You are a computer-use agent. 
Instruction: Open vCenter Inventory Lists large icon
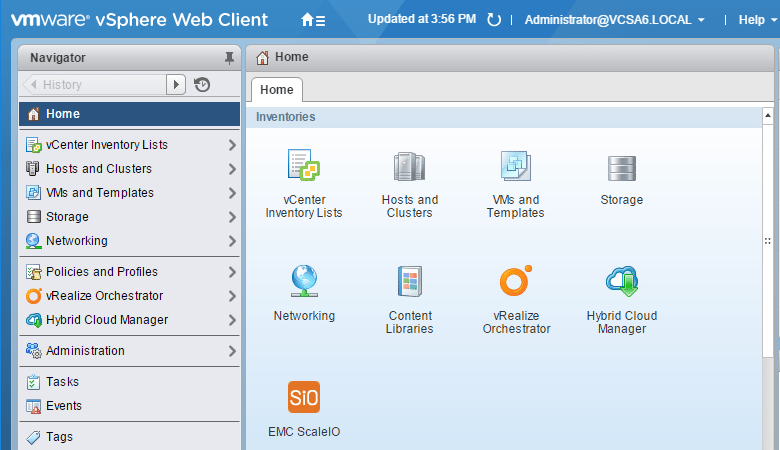(x=304, y=165)
